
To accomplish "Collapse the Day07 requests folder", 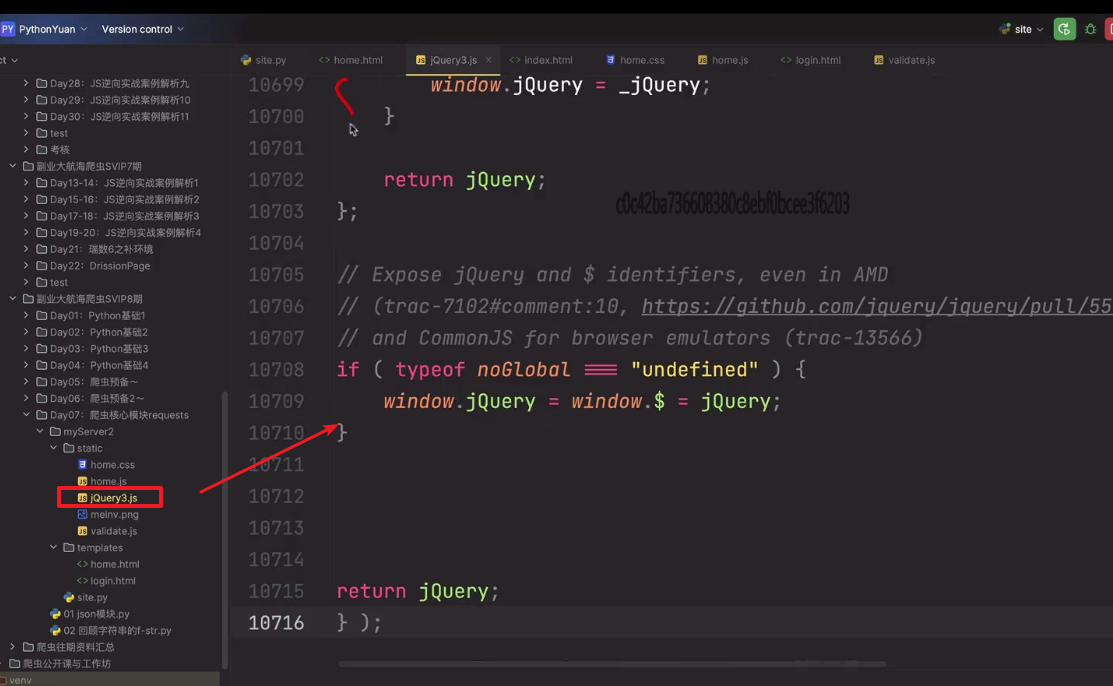I will point(26,415).
